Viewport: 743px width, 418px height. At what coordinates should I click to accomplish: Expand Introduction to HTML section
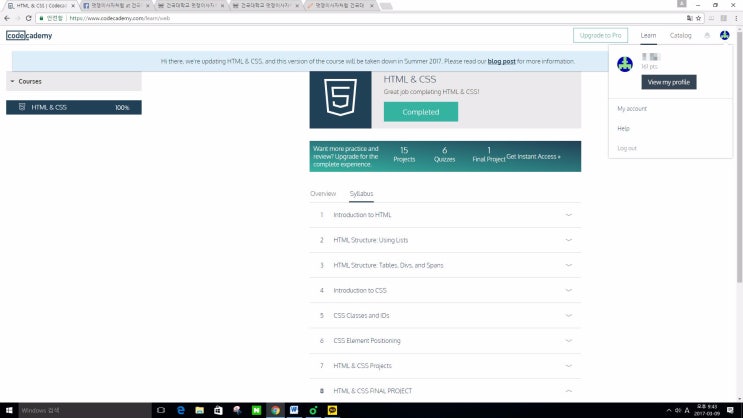(x=568, y=215)
